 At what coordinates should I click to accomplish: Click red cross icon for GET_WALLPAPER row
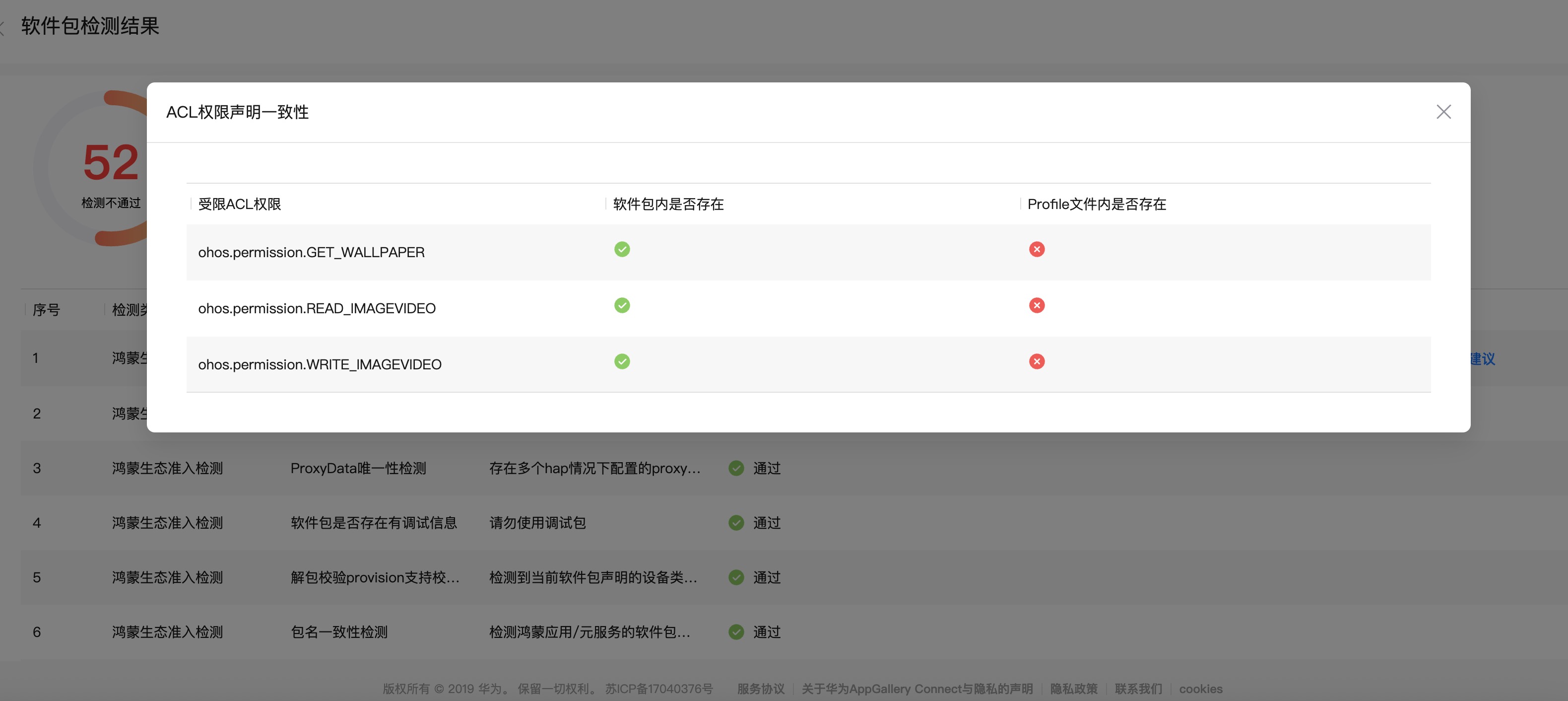(1037, 250)
